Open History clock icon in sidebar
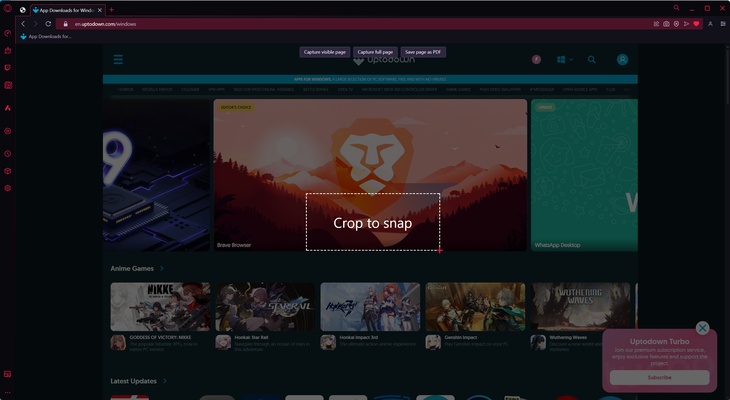Viewport: 730px width, 400px height. coord(7,154)
